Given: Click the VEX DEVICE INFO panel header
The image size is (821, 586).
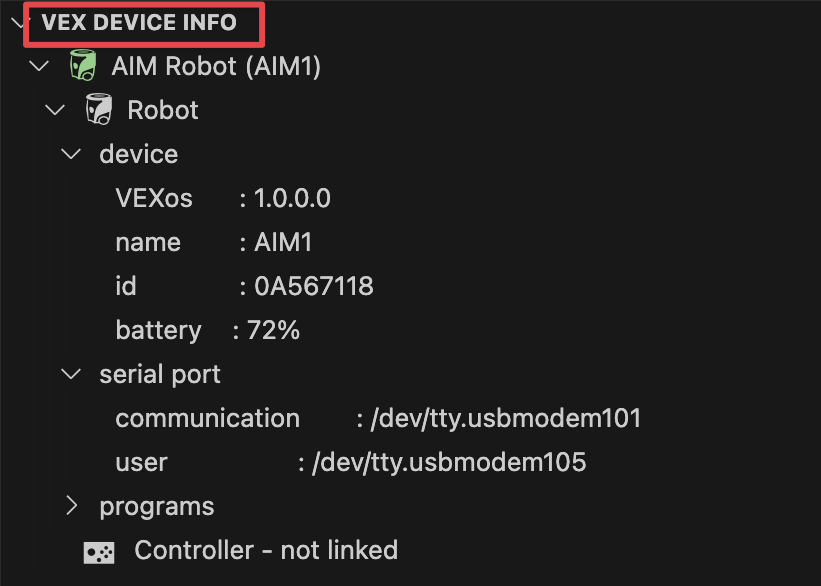Looking at the screenshot, I should 143,22.
